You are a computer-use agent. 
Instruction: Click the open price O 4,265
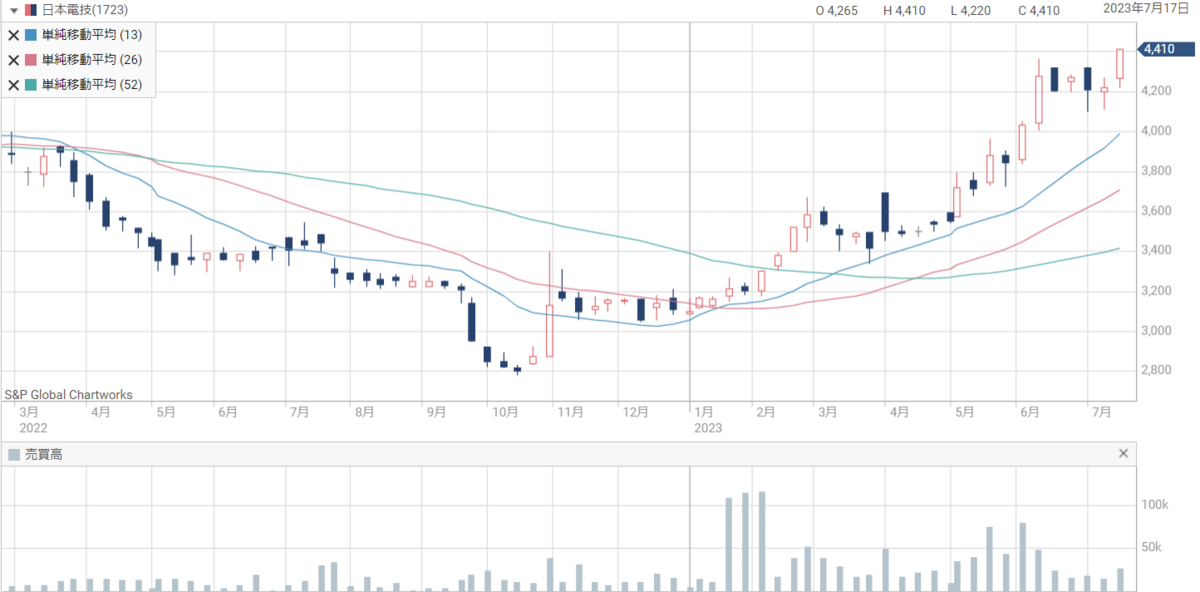click(x=836, y=11)
